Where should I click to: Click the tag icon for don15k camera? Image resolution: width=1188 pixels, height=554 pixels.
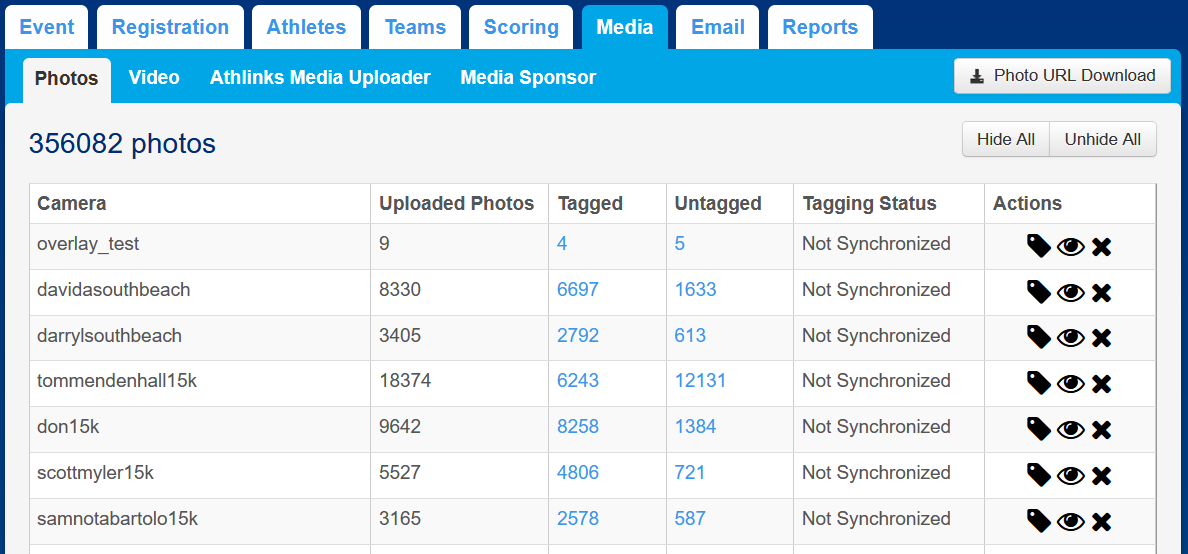1039,429
